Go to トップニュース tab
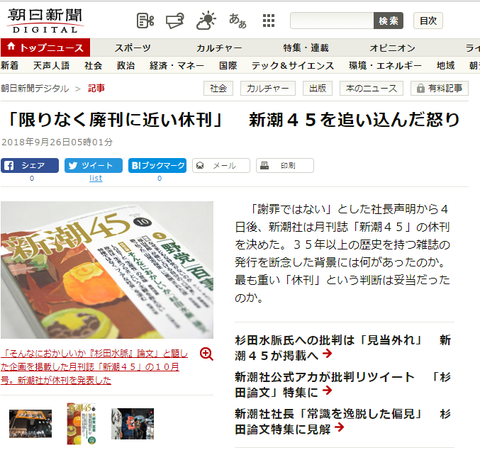This screenshot has width=480, height=455. [x=45, y=48]
